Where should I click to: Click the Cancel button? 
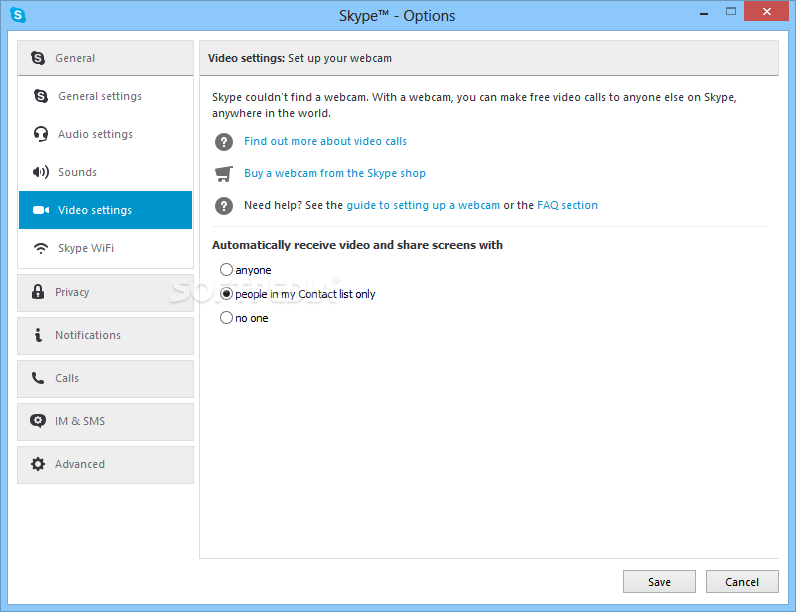click(x=742, y=582)
